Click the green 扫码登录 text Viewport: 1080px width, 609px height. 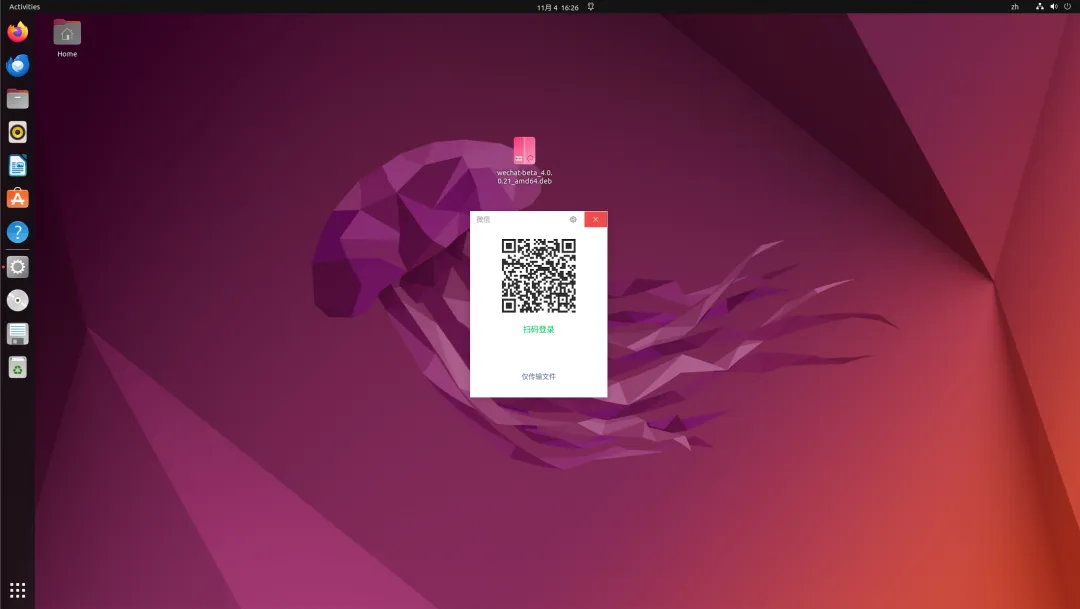point(539,329)
